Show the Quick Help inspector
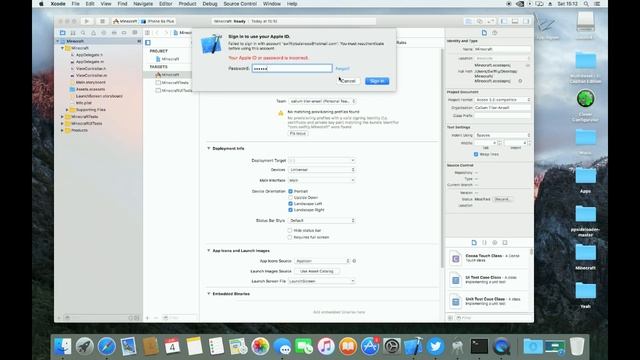 [495, 33]
